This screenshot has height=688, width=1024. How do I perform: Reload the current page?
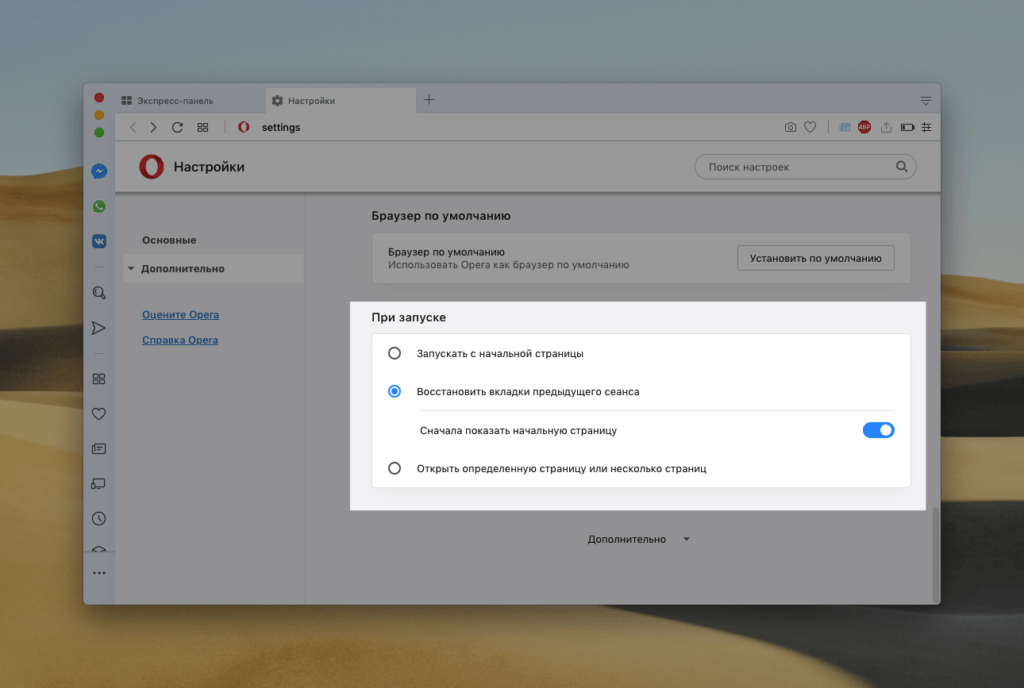tap(177, 127)
